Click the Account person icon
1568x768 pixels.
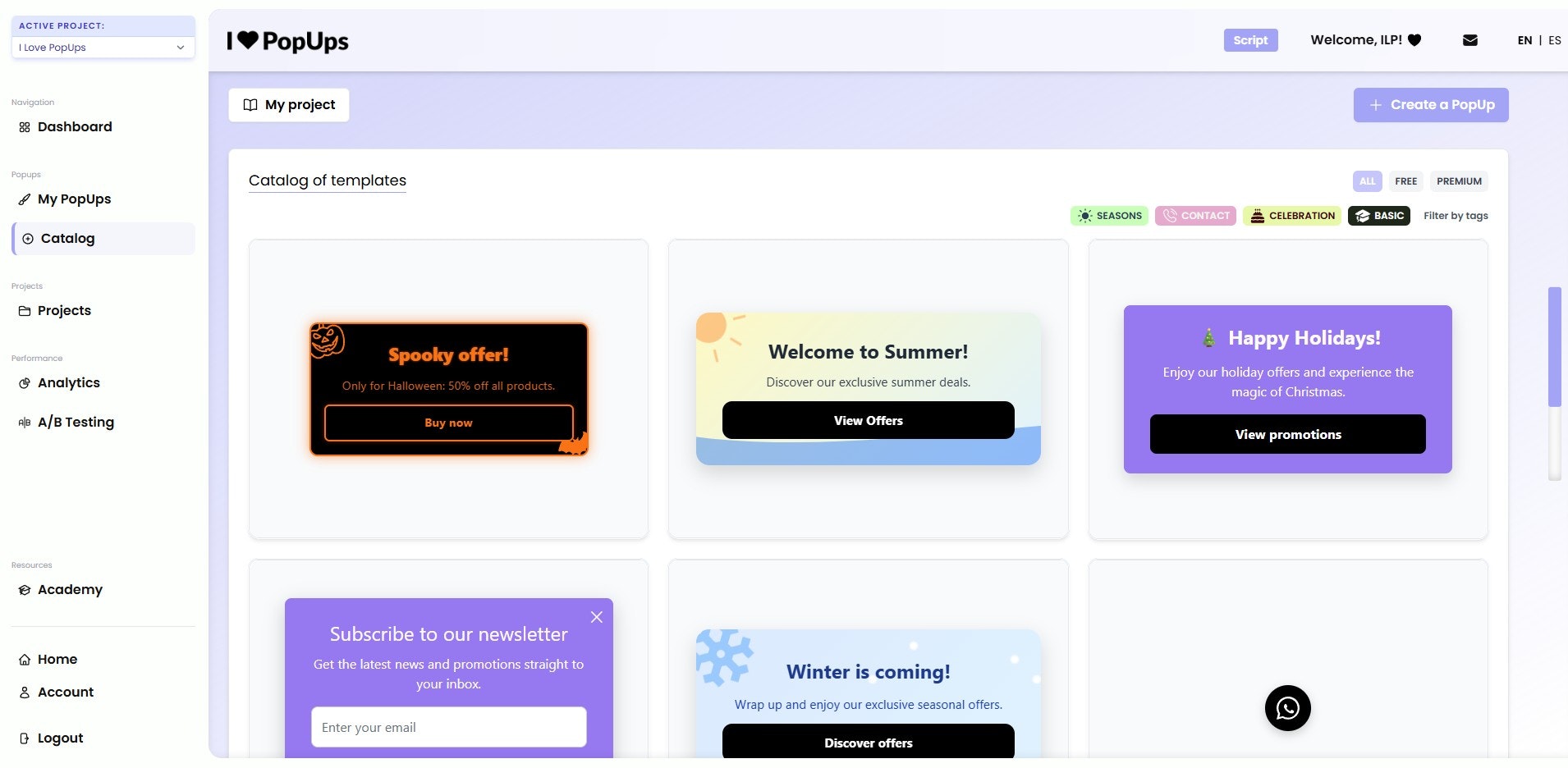coord(25,693)
